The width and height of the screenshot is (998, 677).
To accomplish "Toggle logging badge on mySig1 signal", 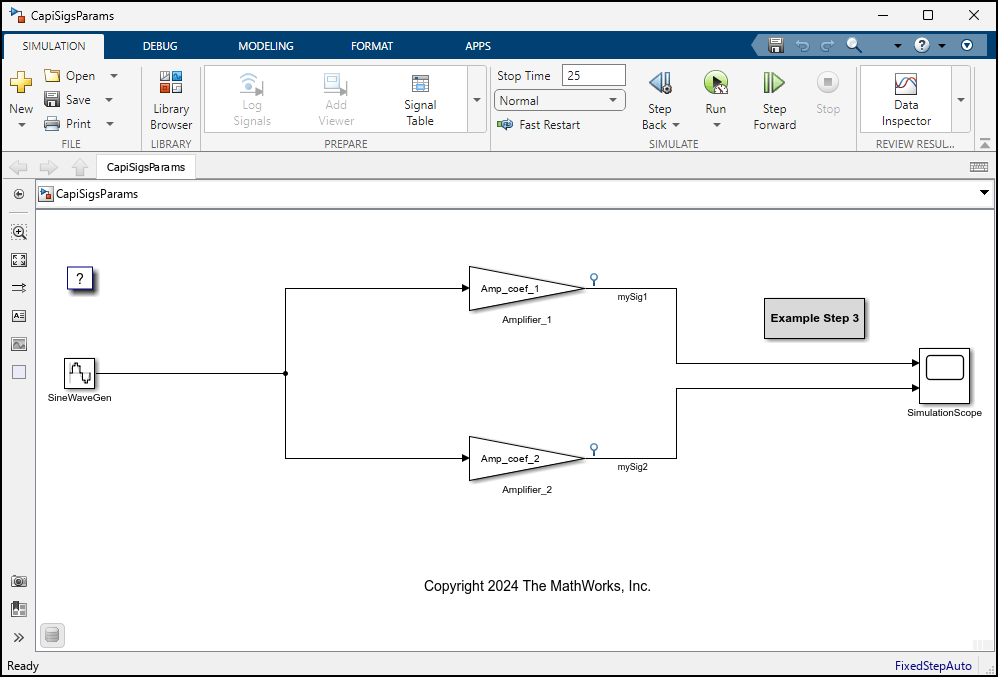I will 593,279.
